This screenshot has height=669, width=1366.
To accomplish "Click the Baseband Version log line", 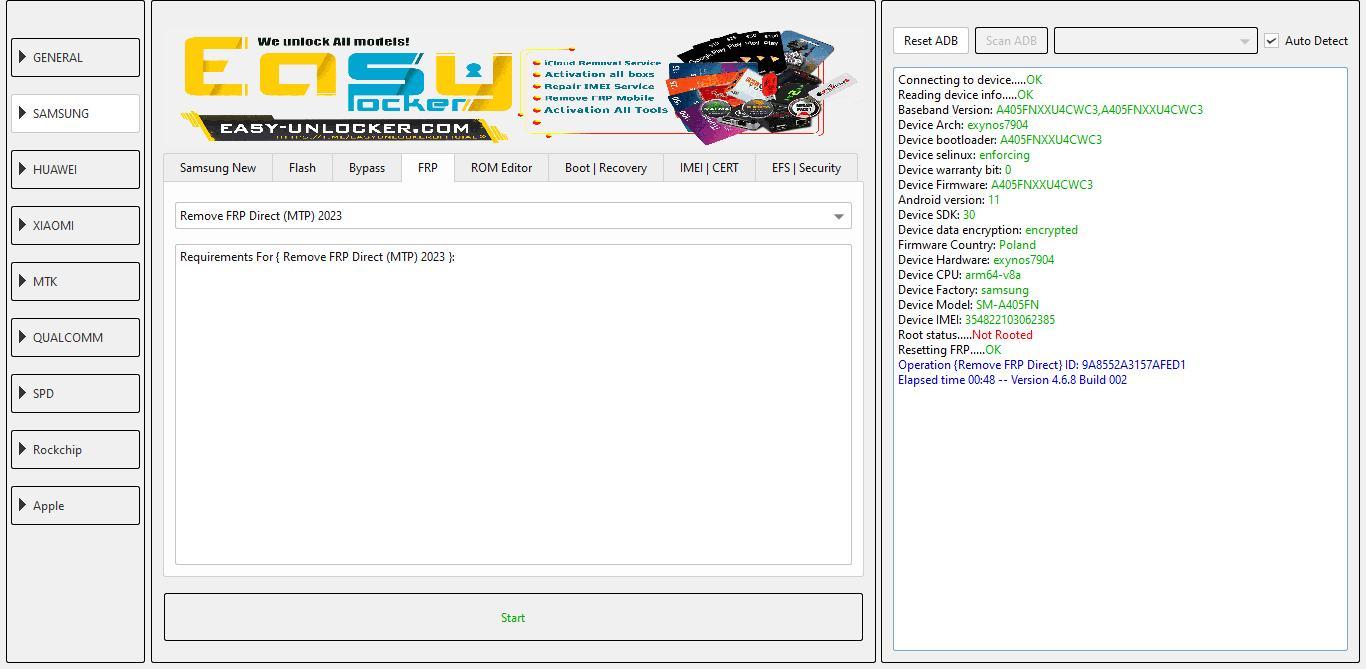I will pos(1050,110).
